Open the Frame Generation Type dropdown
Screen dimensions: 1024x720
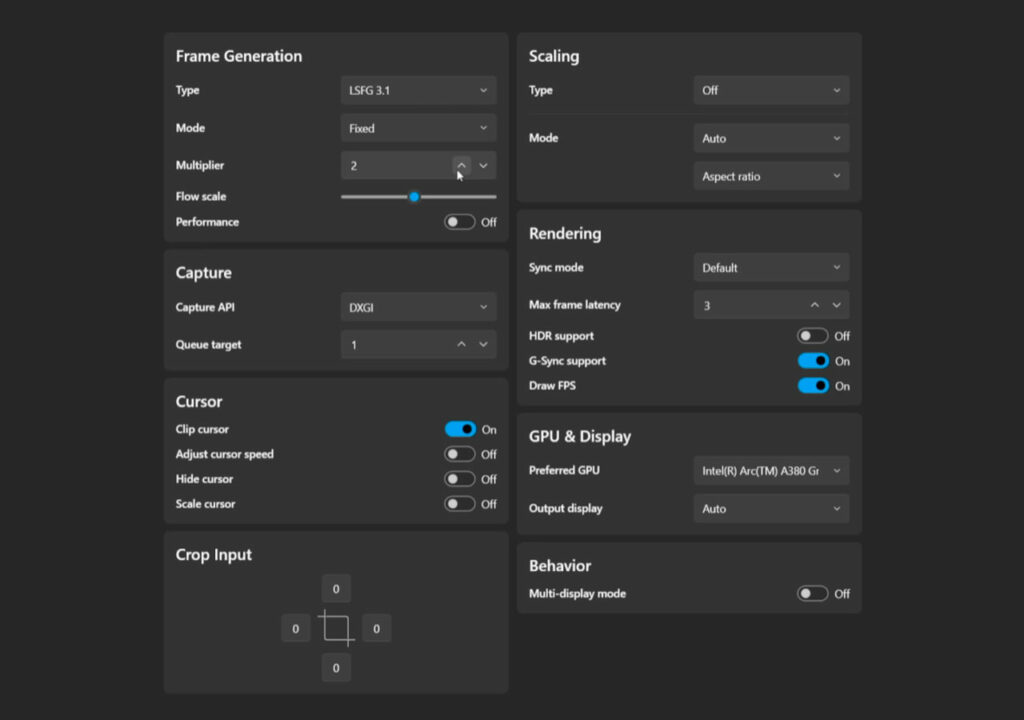tap(418, 90)
